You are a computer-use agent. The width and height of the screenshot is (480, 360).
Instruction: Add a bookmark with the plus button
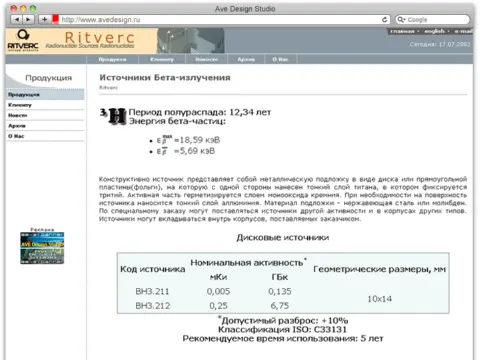44,20
